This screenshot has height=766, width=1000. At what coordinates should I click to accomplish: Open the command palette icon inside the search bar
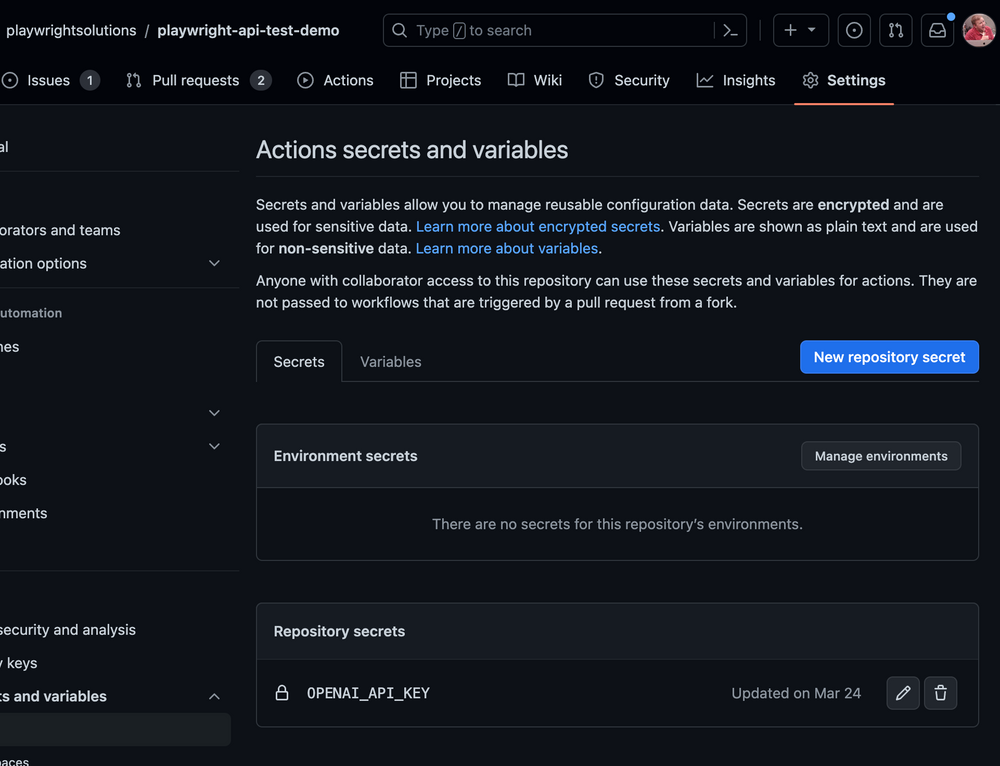pos(730,30)
